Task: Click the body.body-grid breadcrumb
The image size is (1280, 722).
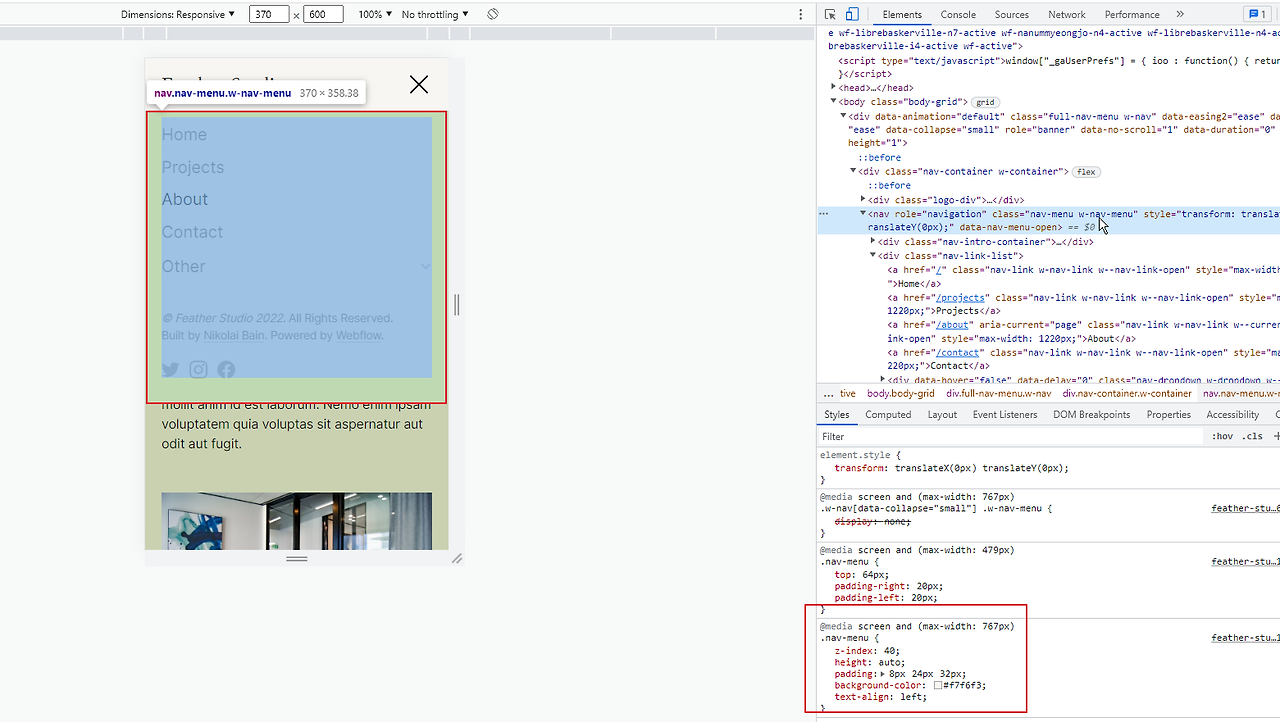Action: 901,394
